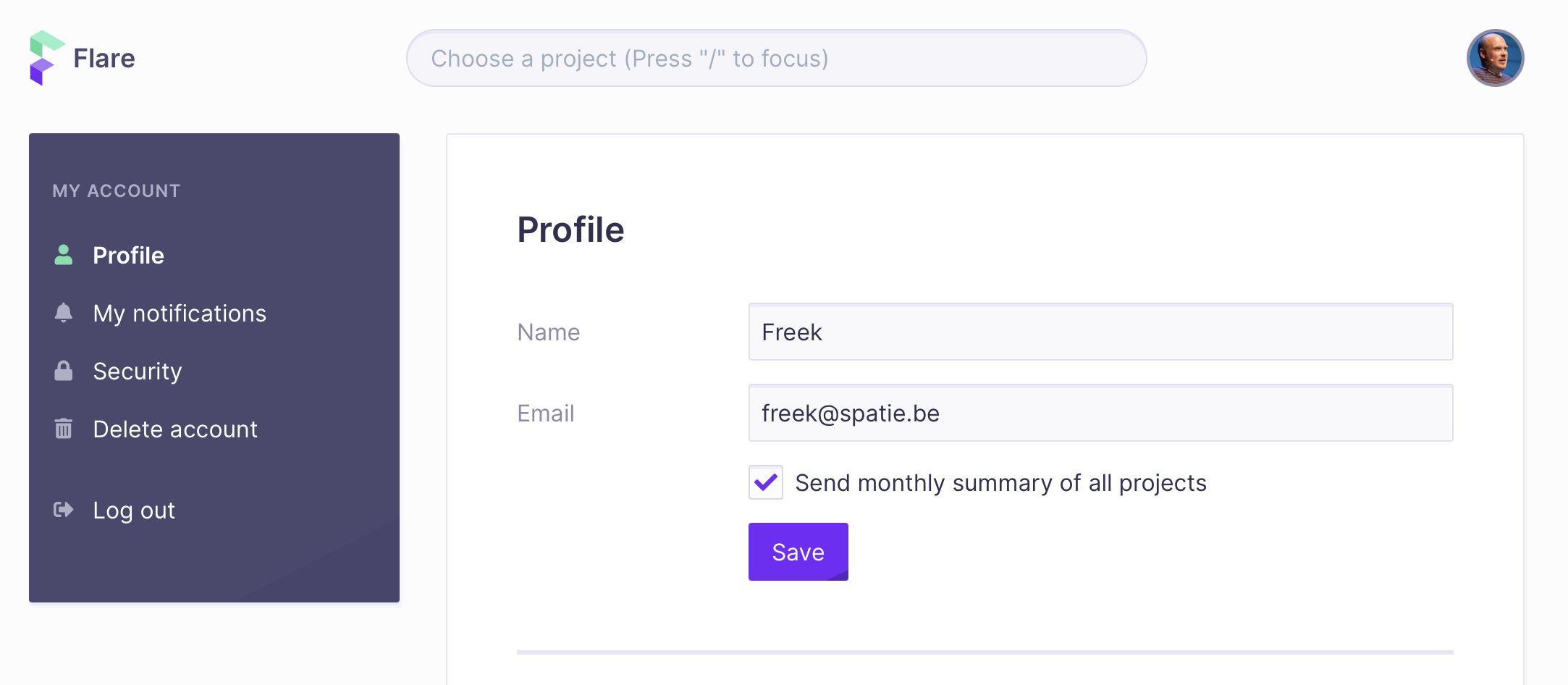Click the Delete account trash icon
Image resolution: width=1568 pixels, height=685 pixels.
tap(64, 429)
